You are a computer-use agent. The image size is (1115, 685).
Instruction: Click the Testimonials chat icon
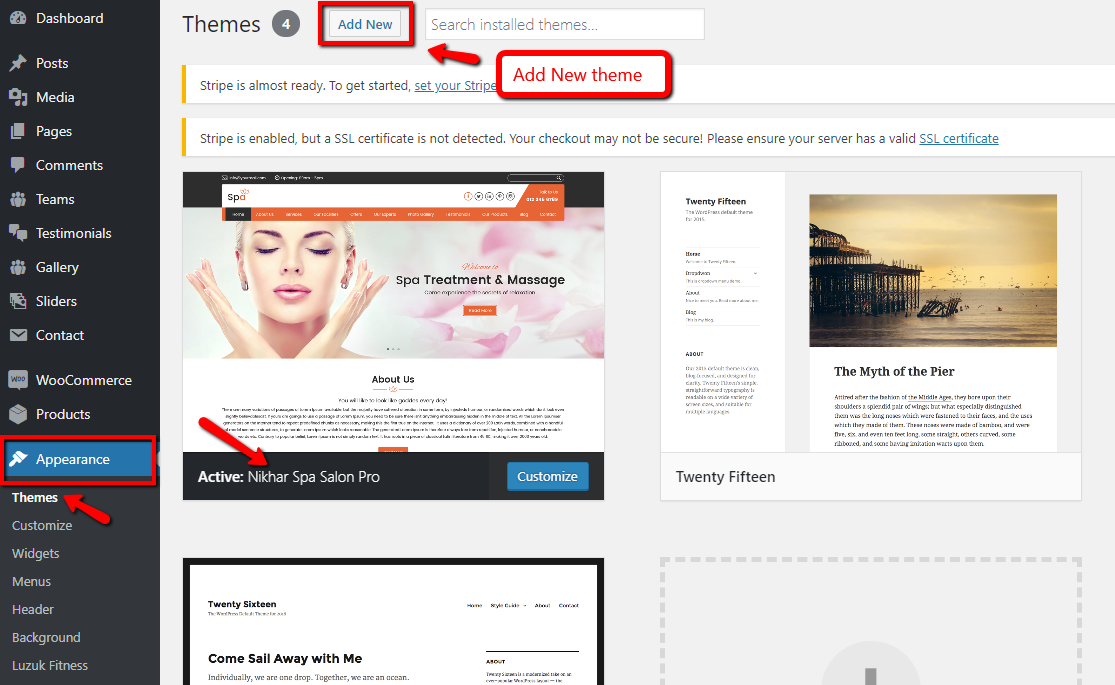point(18,233)
